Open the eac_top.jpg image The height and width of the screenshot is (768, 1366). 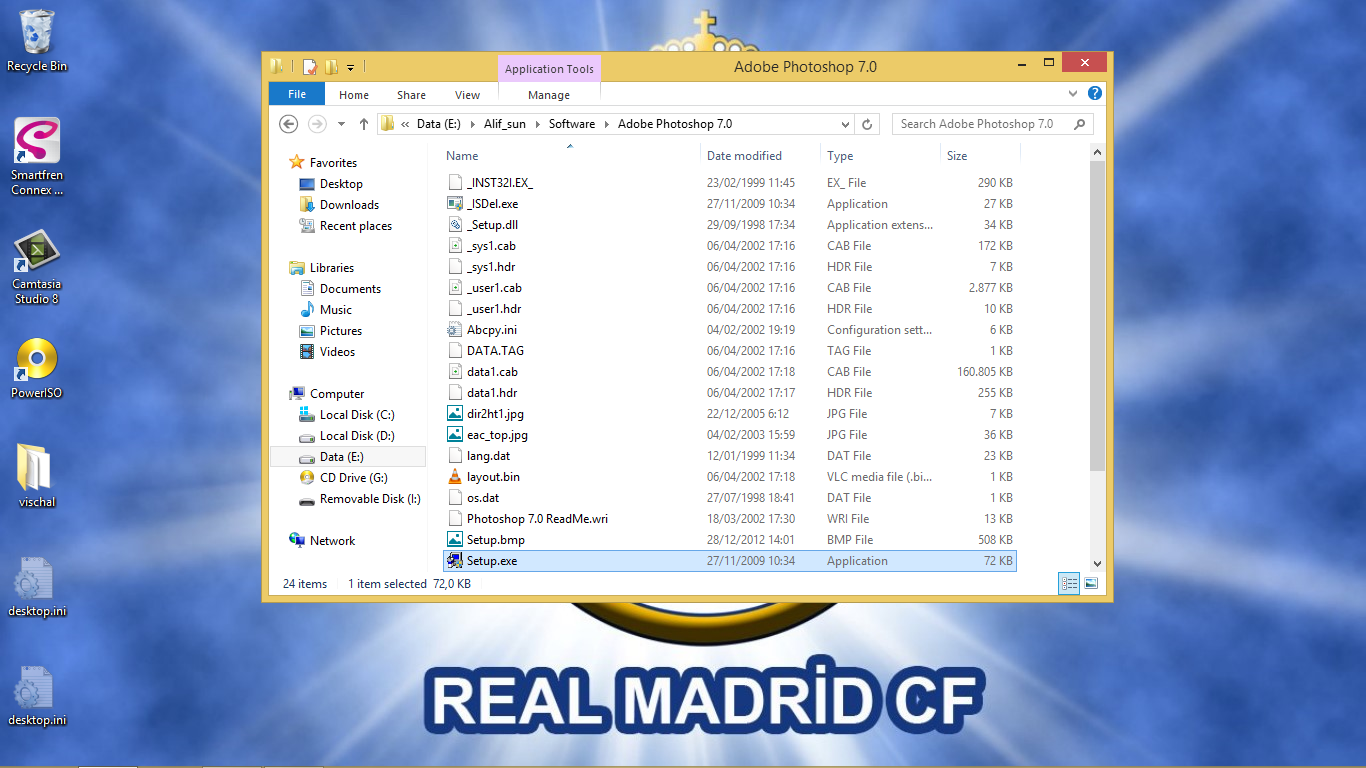tap(495, 434)
